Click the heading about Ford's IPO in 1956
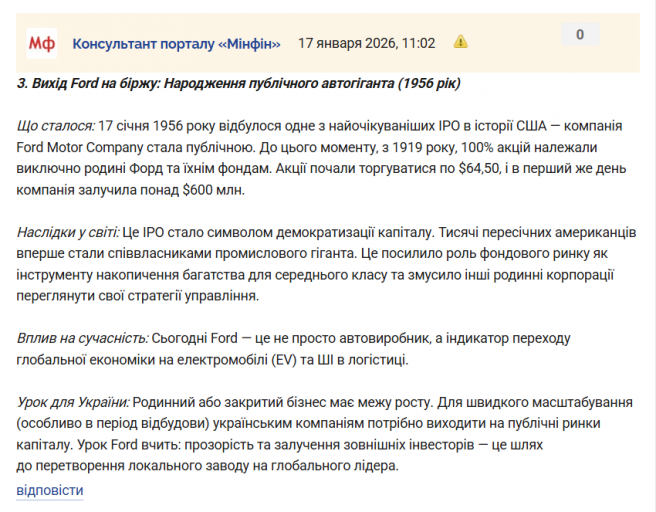The height and width of the screenshot is (512, 656). pyautogui.click(x=238, y=83)
